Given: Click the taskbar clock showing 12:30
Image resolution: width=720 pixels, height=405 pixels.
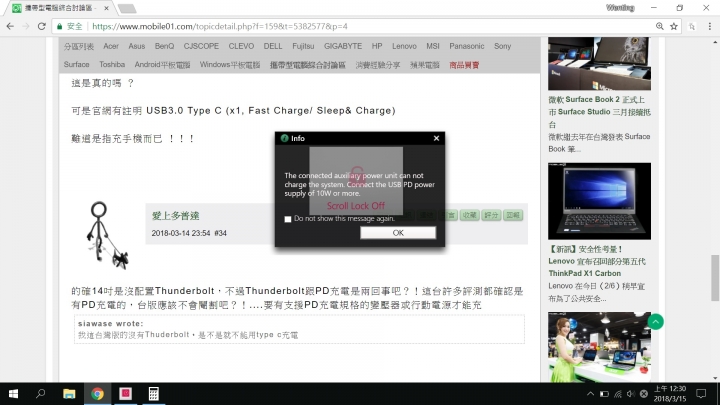Looking at the screenshot, I should (x=669, y=394).
